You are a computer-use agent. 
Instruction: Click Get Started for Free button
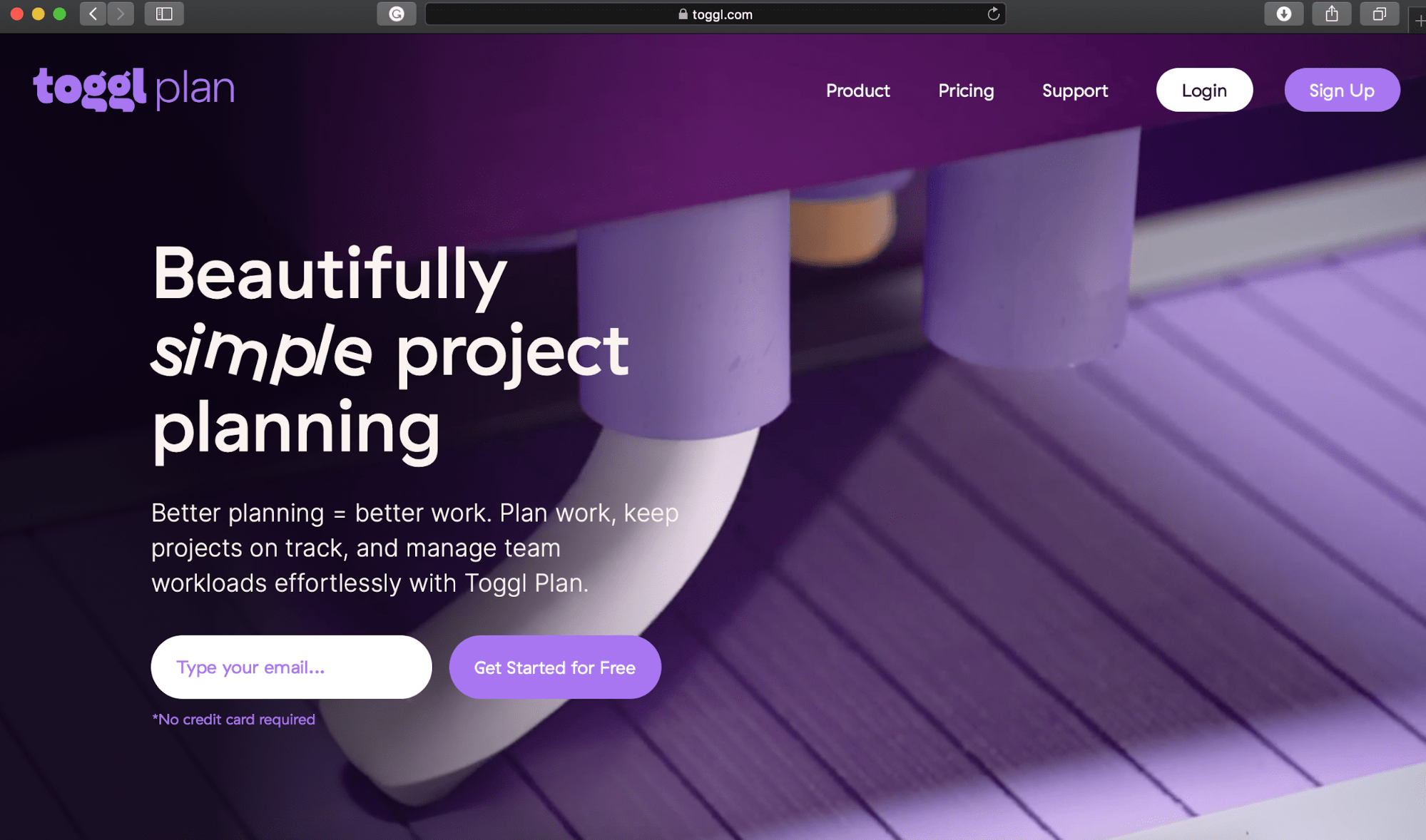point(555,667)
